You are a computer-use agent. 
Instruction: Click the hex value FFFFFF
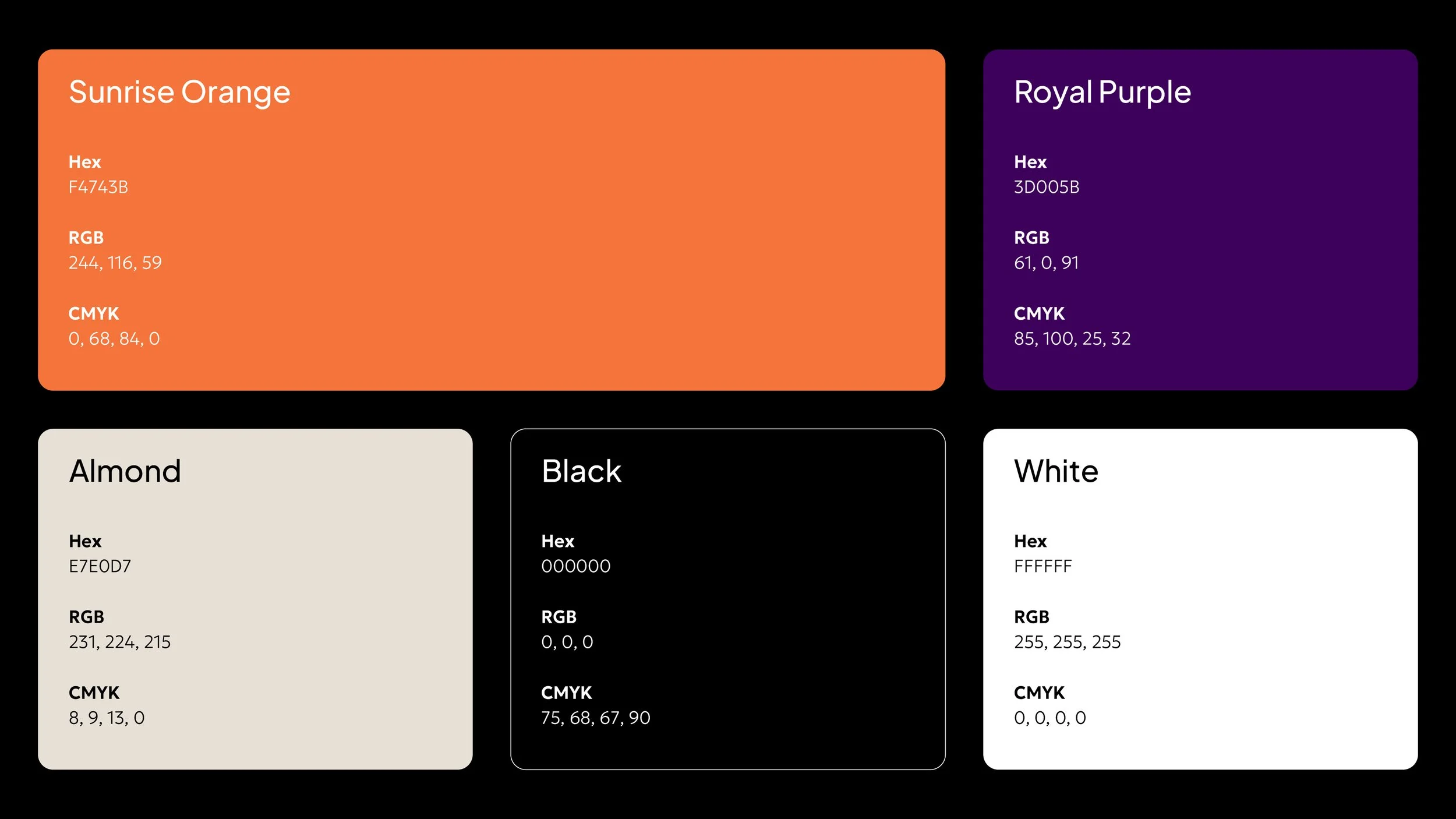click(1043, 566)
